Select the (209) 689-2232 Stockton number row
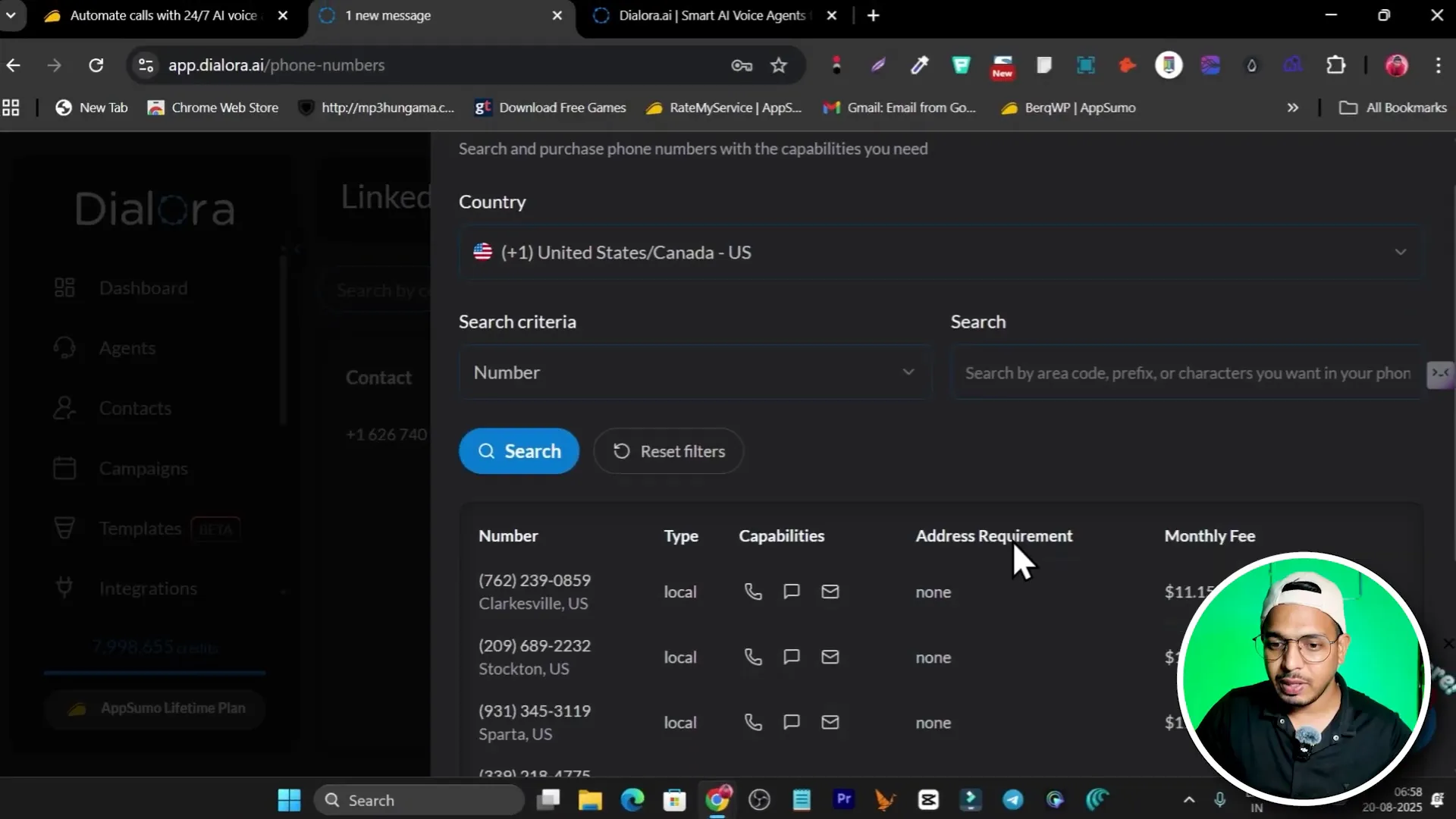 (x=534, y=657)
